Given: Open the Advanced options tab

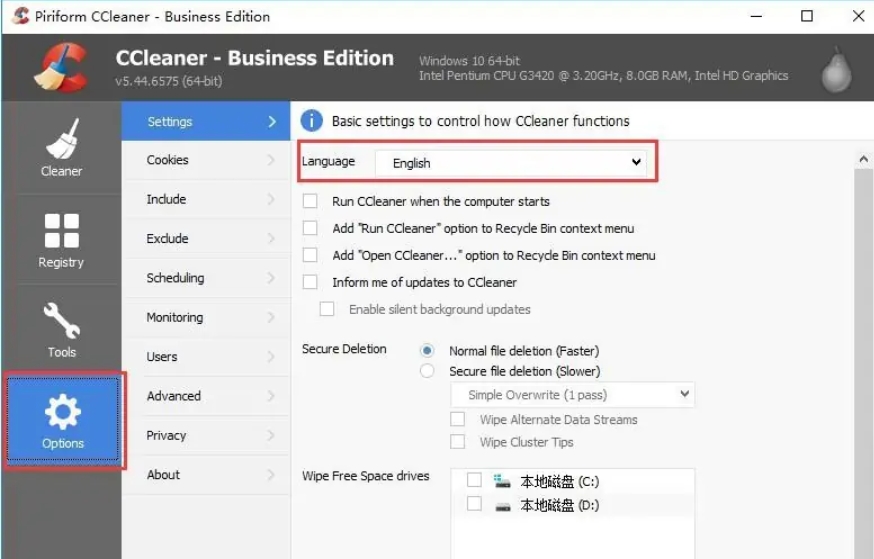Looking at the screenshot, I should [x=174, y=396].
